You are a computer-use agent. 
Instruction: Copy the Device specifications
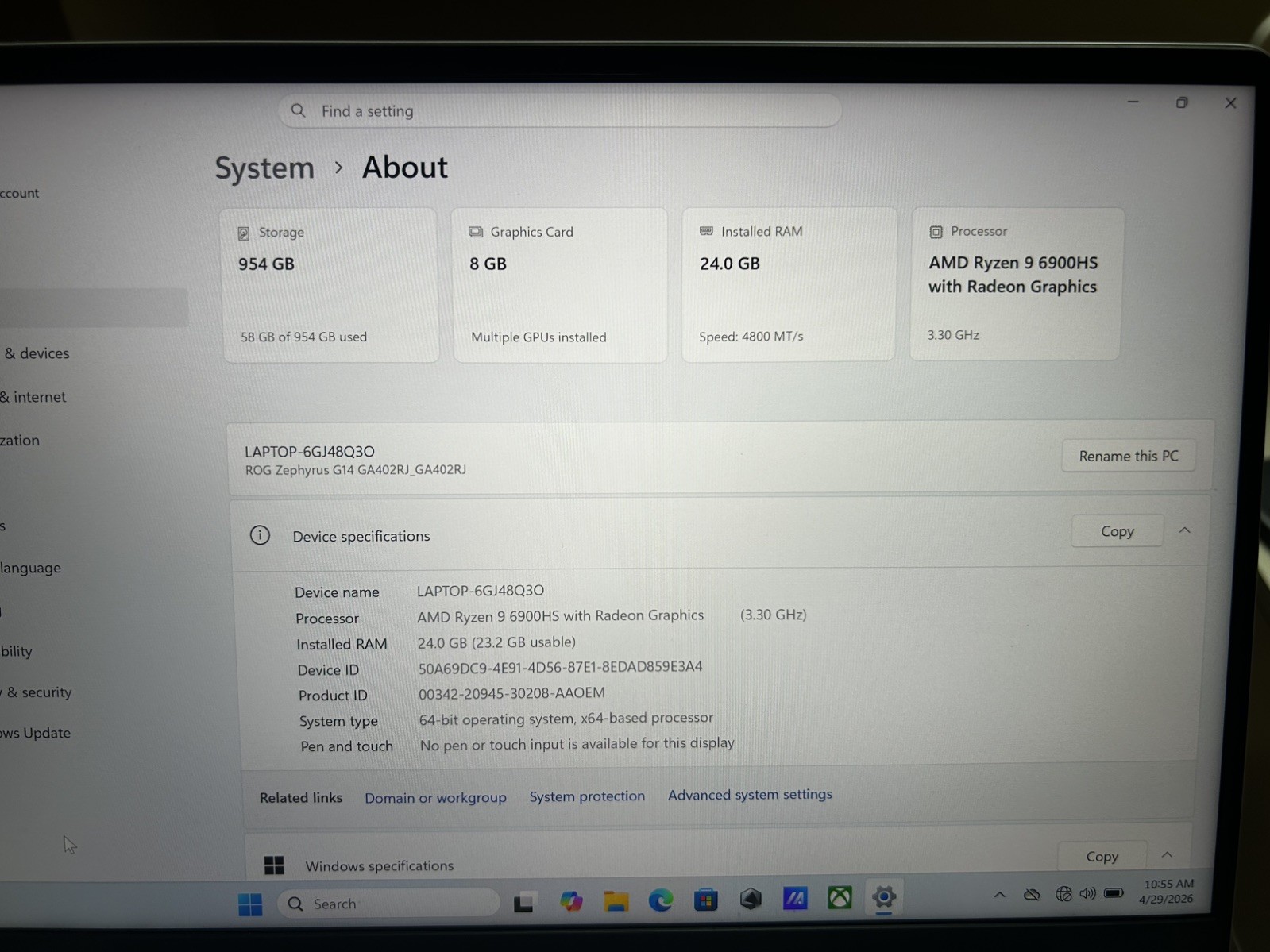(1117, 531)
